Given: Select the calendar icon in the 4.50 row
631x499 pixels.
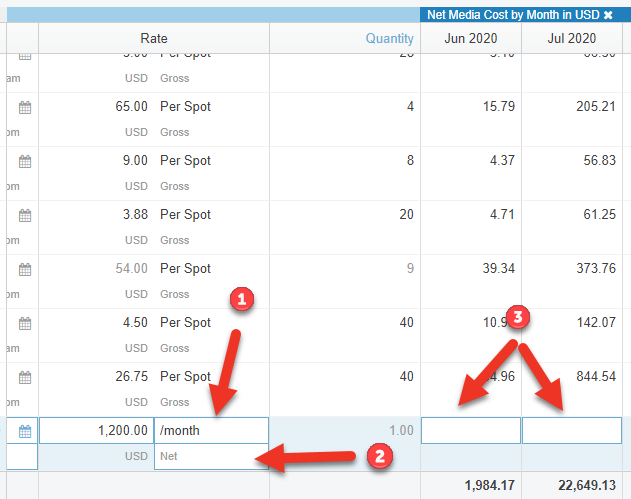Looking at the screenshot, I should click(25, 323).
